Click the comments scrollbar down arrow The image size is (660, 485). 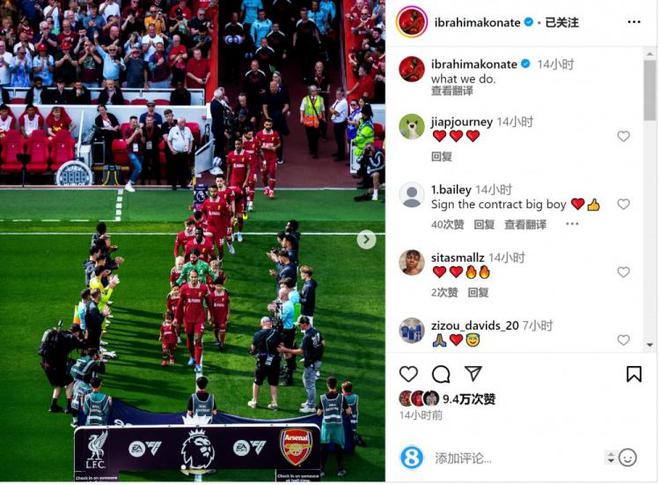(650, 345)
